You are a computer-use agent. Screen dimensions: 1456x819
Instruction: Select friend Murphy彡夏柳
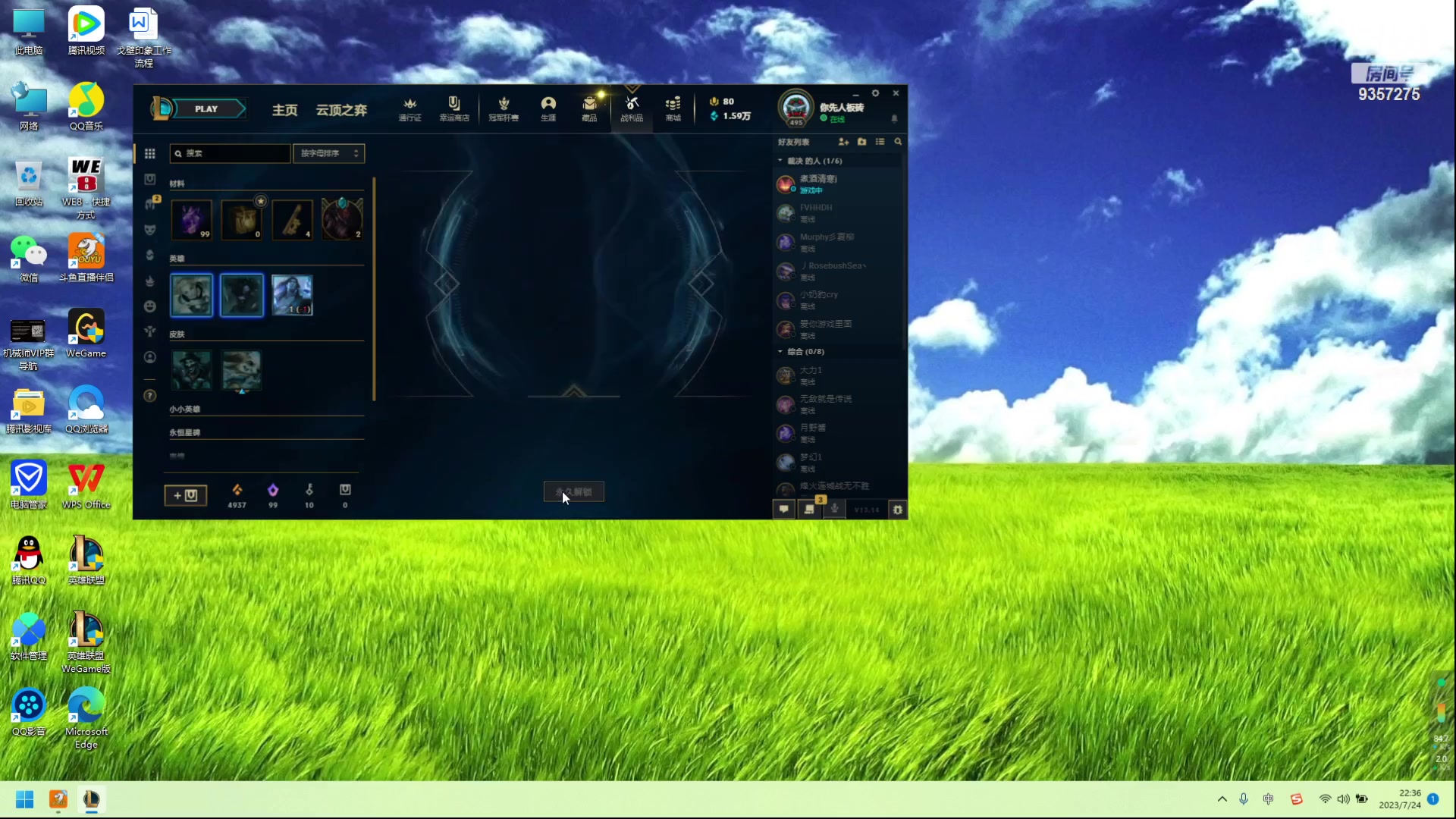838,243
